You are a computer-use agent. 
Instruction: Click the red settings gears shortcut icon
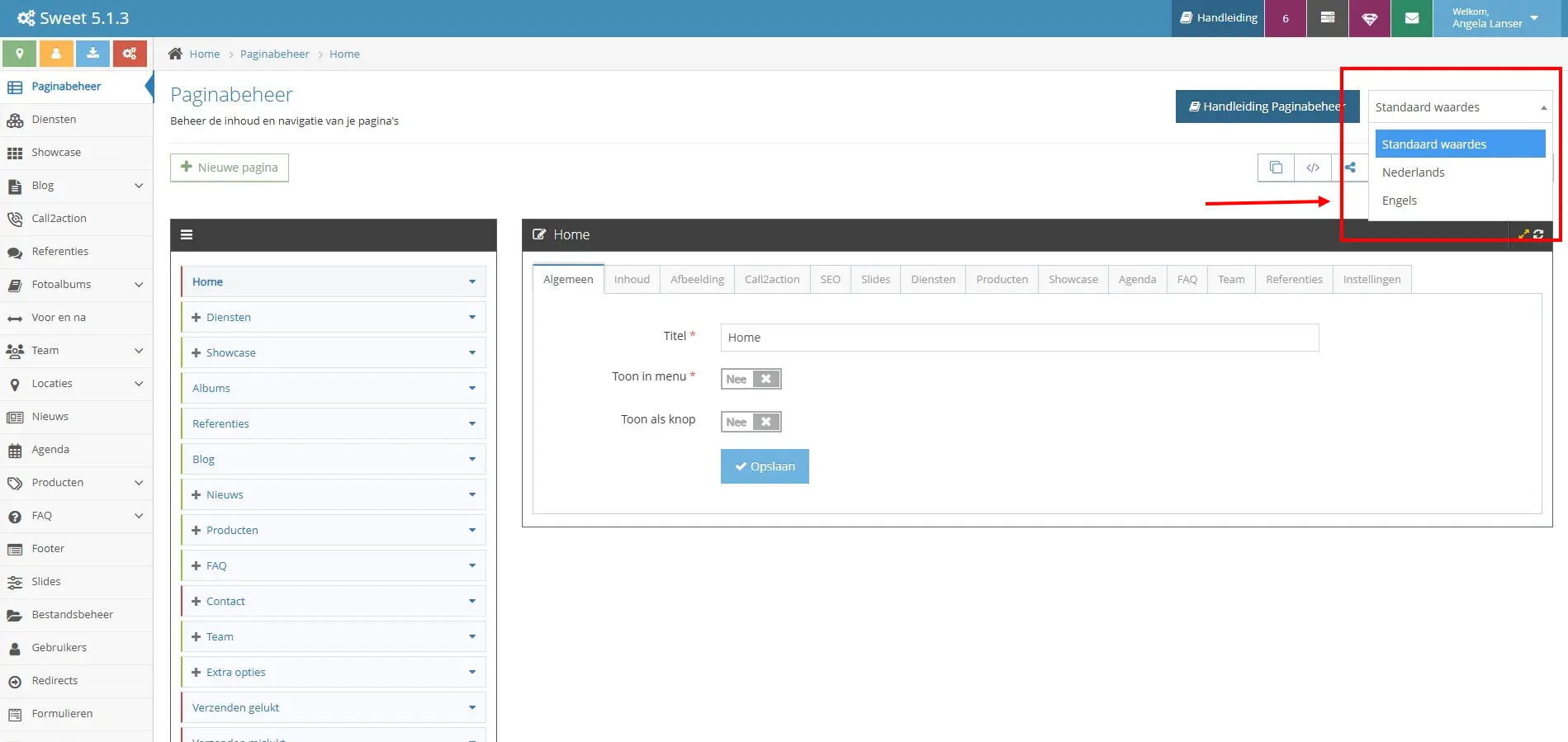[x=130, y=54]
